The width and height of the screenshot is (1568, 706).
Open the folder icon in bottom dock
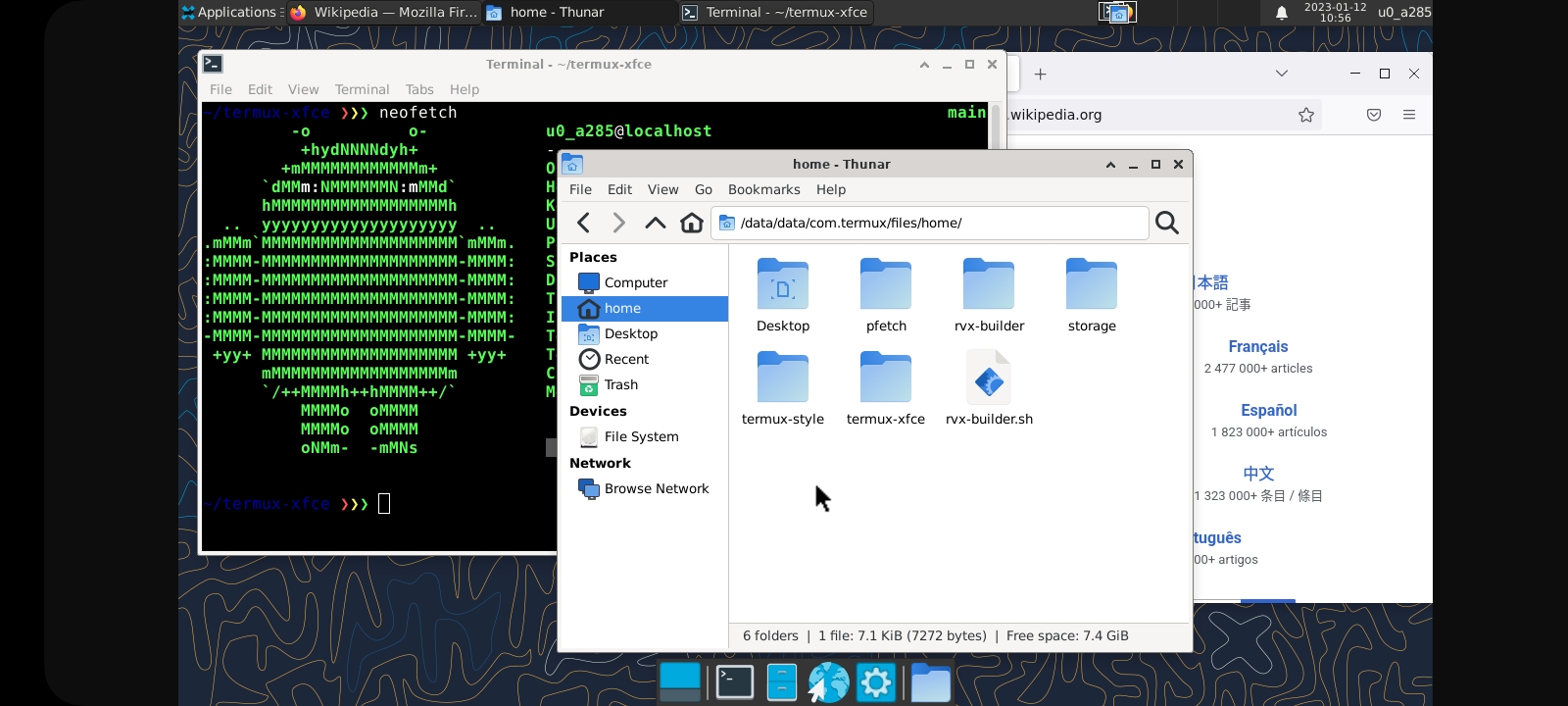click(x=931, y=682)
